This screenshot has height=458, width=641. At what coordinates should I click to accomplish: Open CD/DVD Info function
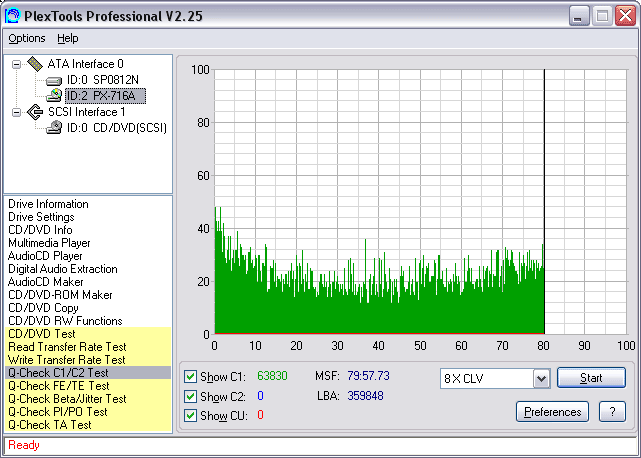40,230
